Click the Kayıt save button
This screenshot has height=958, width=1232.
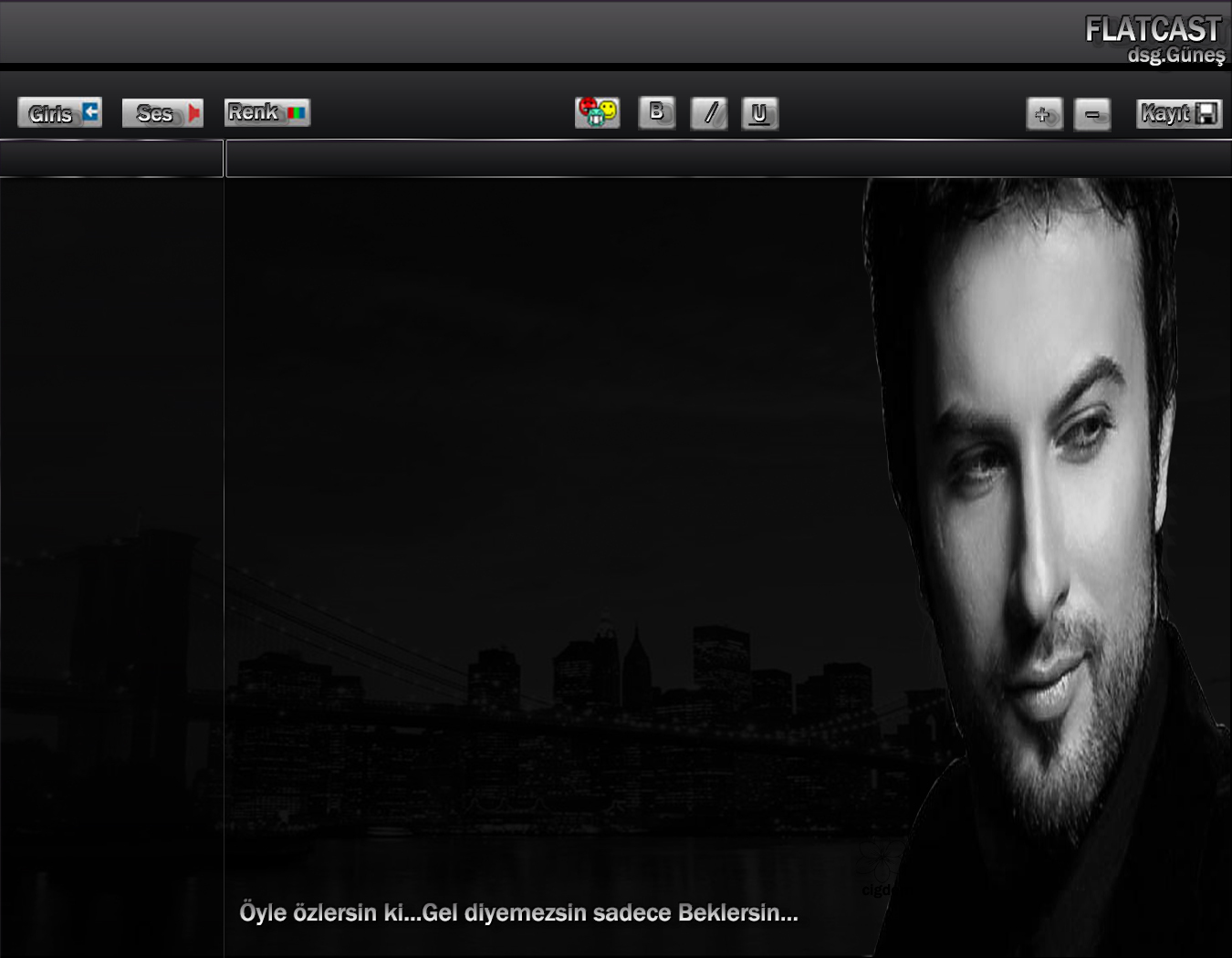pyautogui.click(x=1179, y=113)
